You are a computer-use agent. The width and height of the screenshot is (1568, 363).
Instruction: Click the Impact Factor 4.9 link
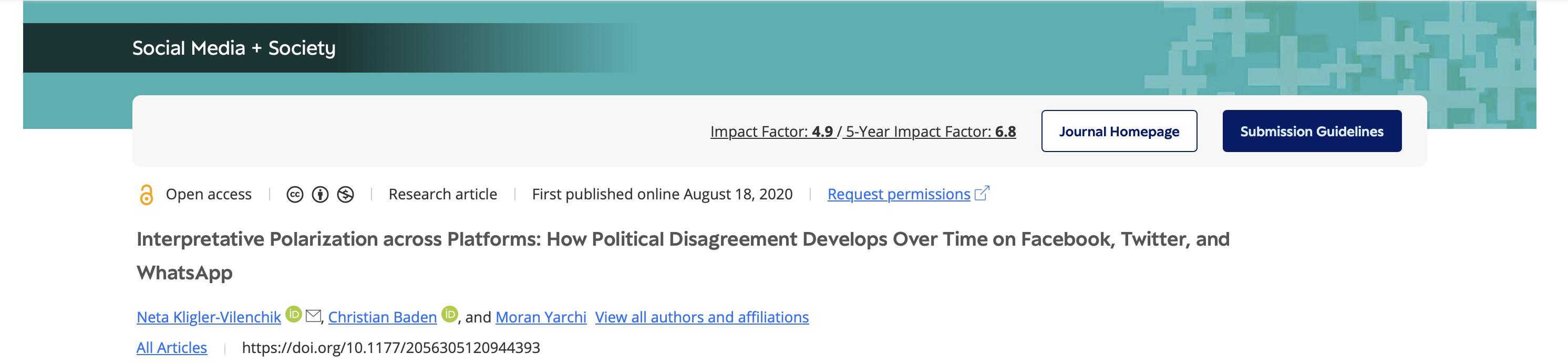coord(772,132)
